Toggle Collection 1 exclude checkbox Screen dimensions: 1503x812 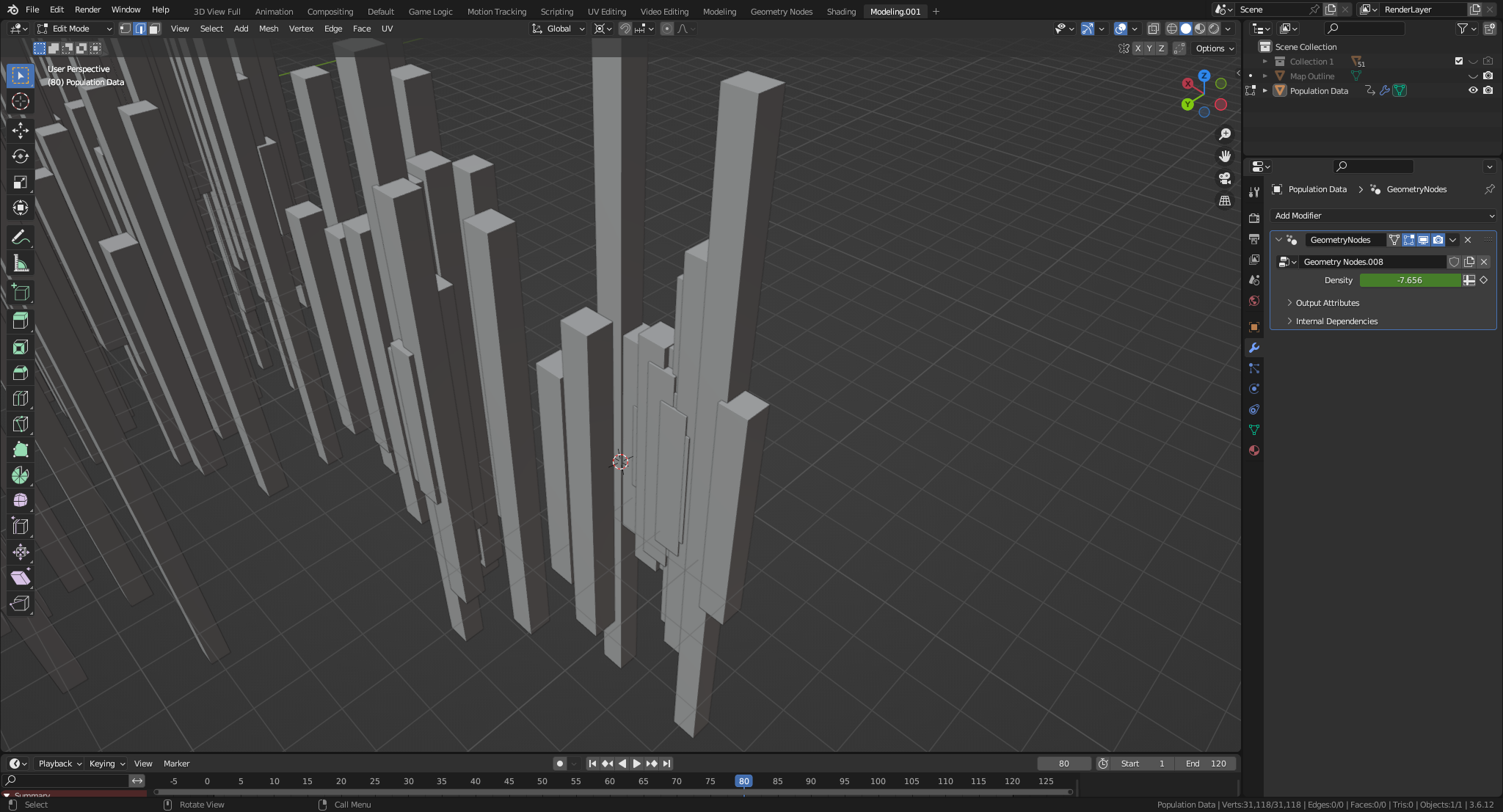tap(1459, 61)
